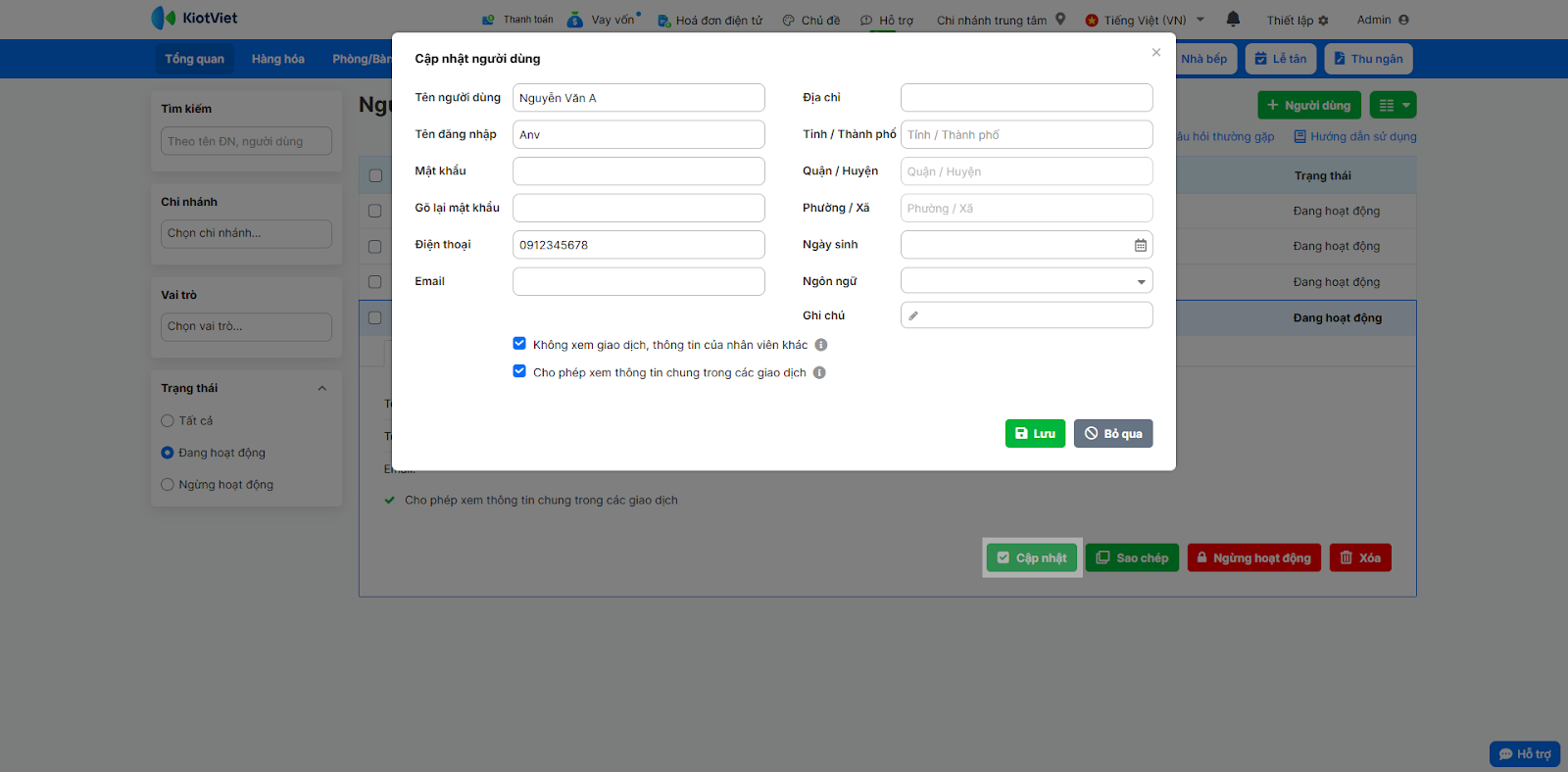1568x772 pixels.
Task: Click the Chủ đề palette icon
Action: tap(788, 21)
